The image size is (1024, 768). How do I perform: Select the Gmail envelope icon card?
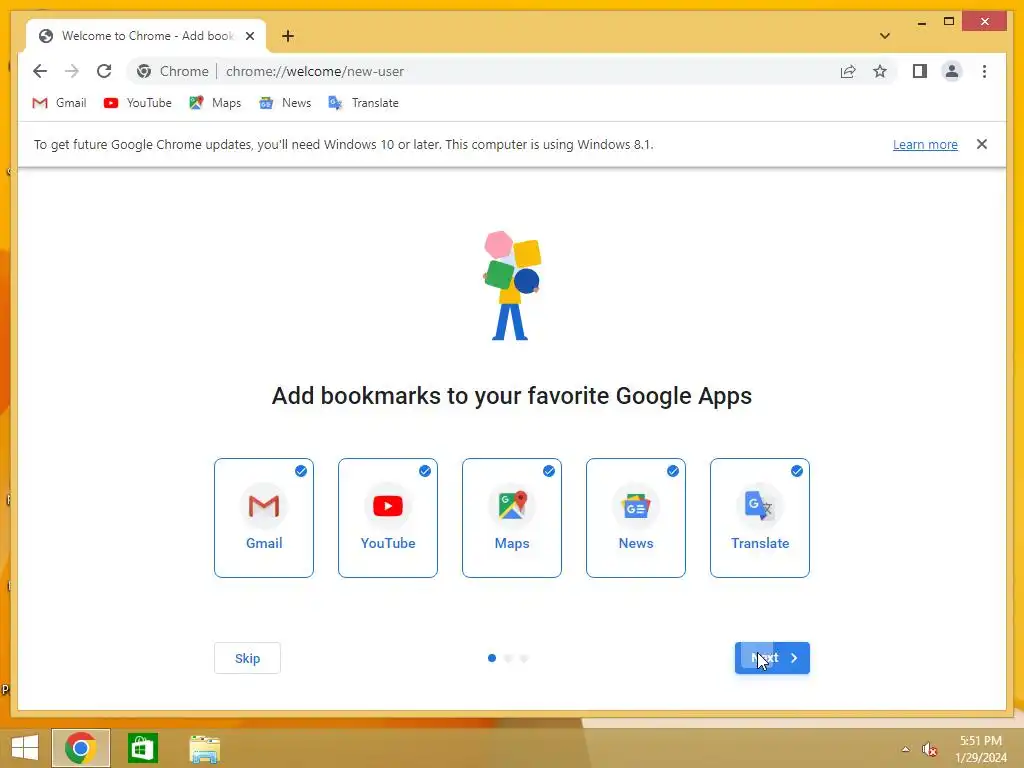click(x=264, y=518)
